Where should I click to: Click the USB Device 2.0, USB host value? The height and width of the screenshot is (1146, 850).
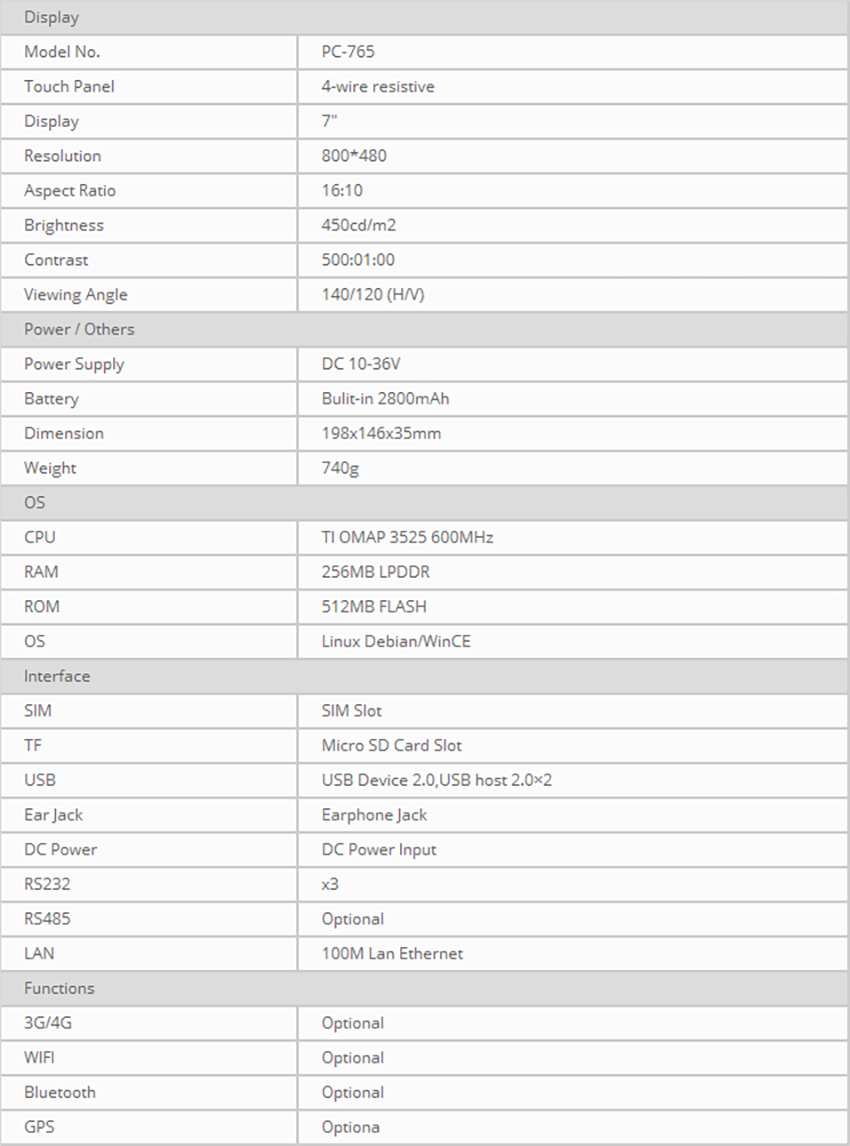point(436,780)
